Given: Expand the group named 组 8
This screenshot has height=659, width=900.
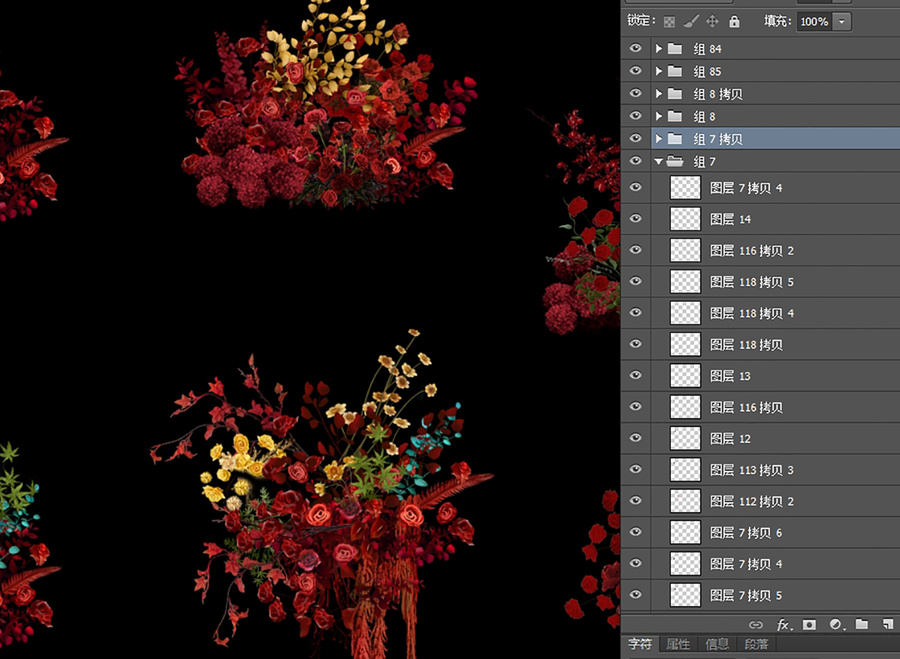Looking at the screenshot, I should tap(659, 116).
